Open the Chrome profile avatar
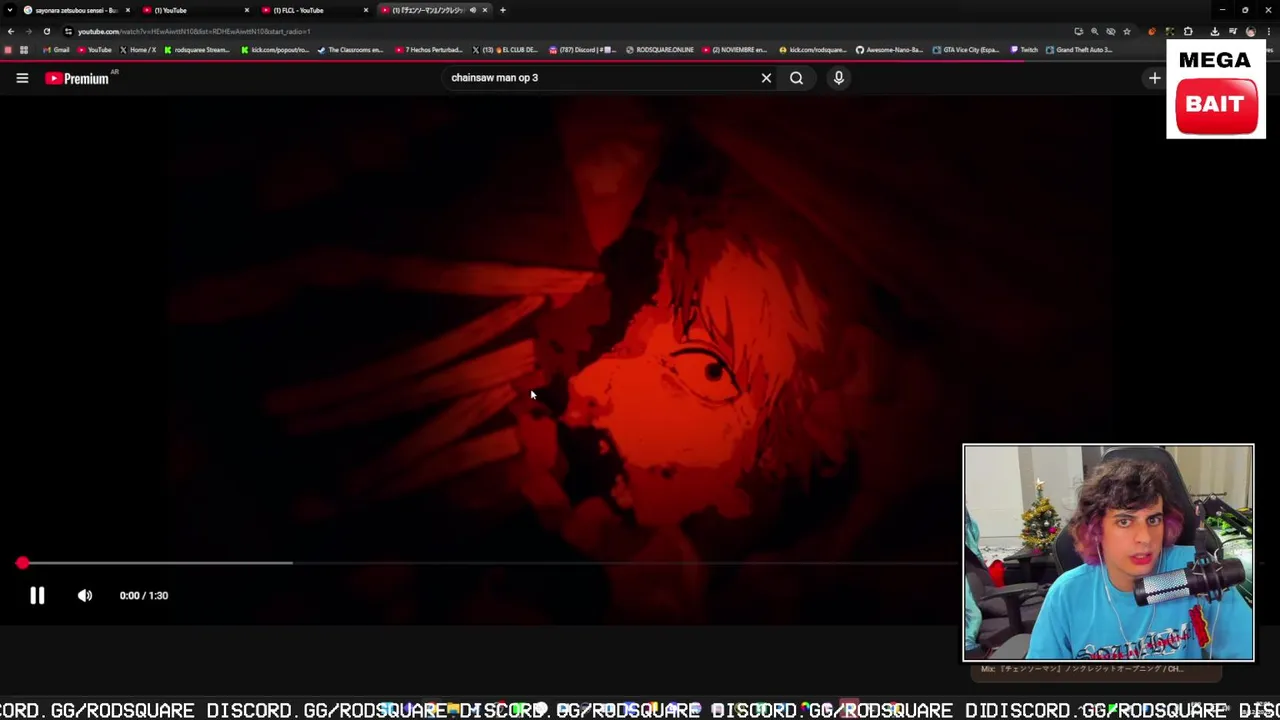The width and height of the screenshot is (1280, 720). 1250,31
